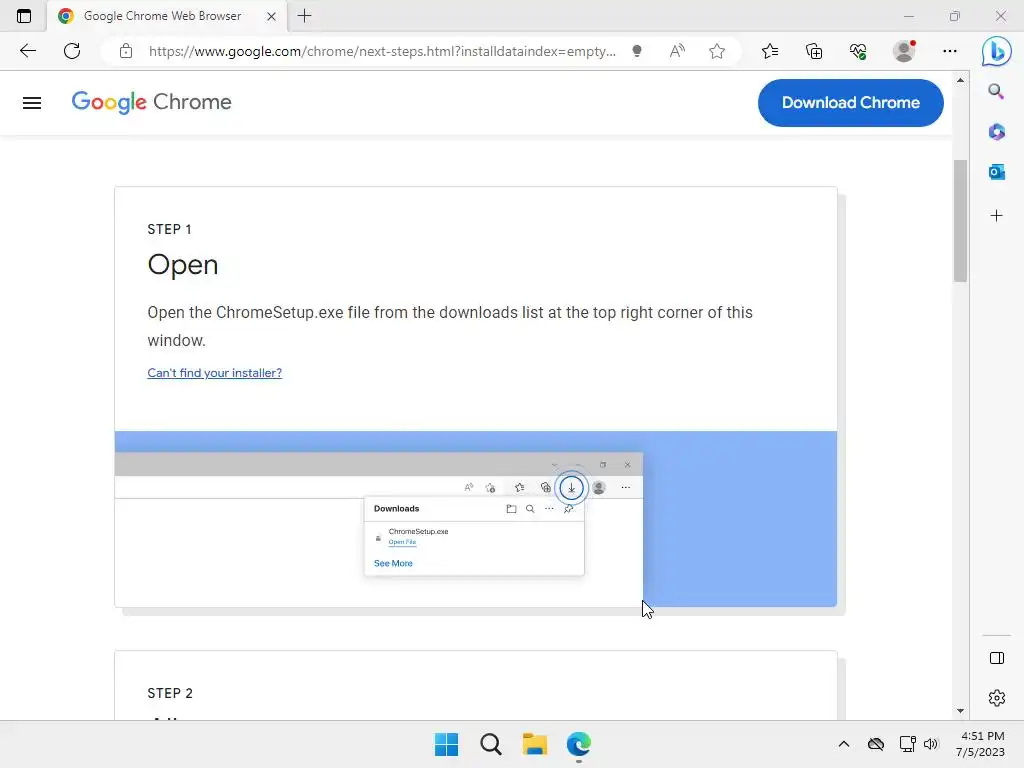Launch Bing chat from the sidebar

click(x=997, y=52)
